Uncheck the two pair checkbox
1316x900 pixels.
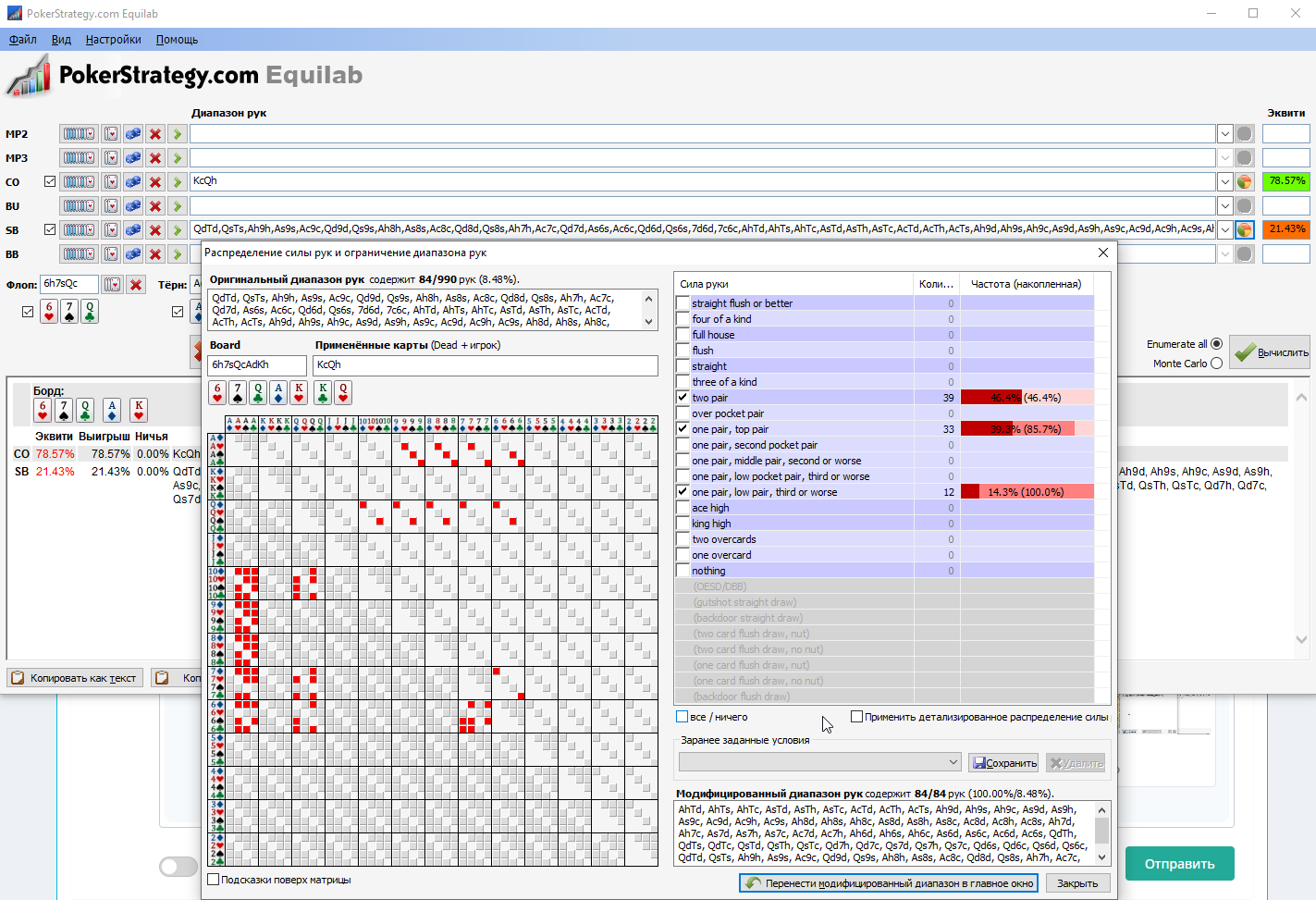tap(683, 398)
